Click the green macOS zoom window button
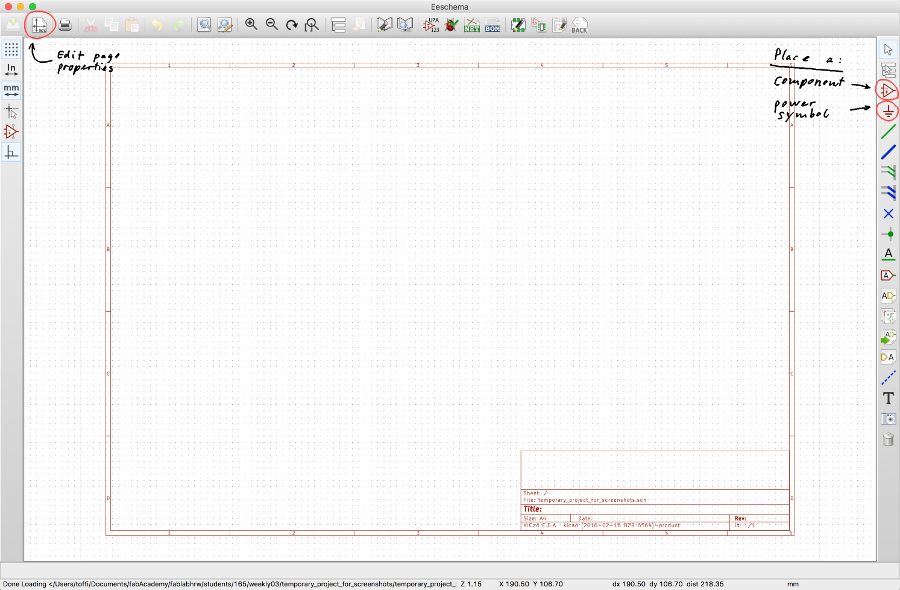900x590 pixels. [x=33, y=6]
